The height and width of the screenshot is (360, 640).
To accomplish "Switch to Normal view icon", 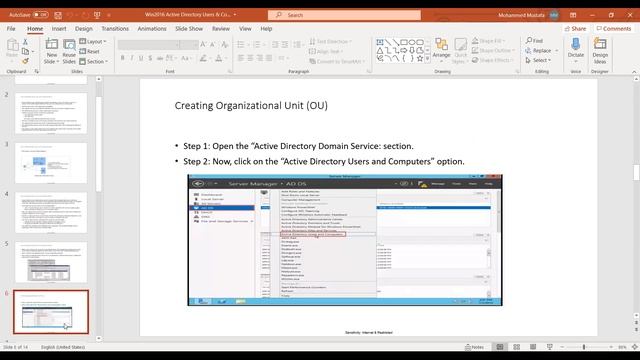I will click(500, 347).
